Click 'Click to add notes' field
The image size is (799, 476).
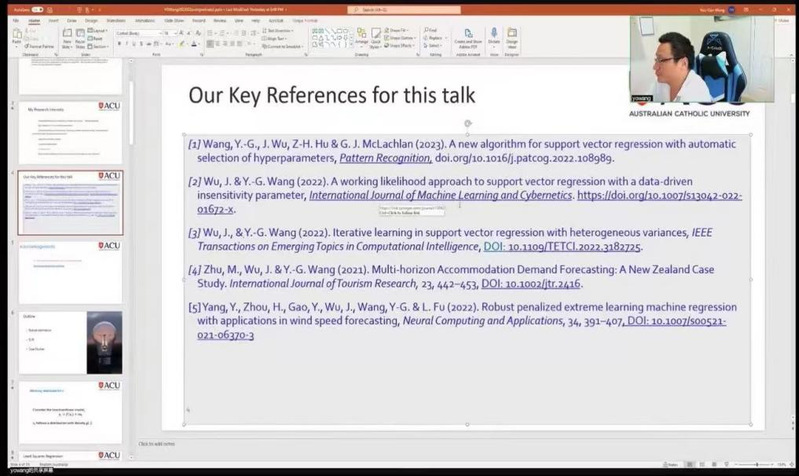coord(156,444)
